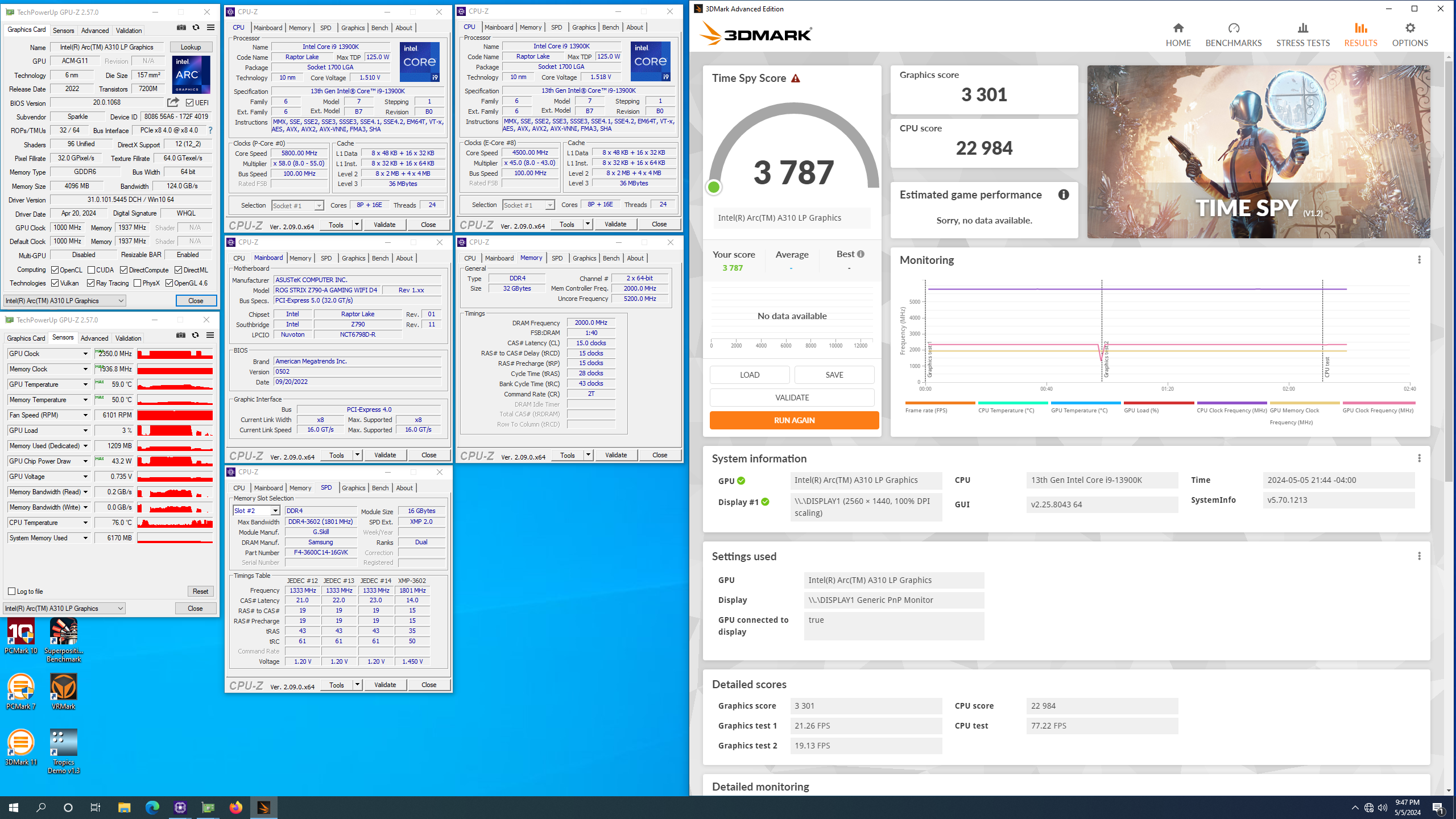Expand the System Memory Used sensor dropdown
This screenshot has height=819, width=1456.
point(85,538)
